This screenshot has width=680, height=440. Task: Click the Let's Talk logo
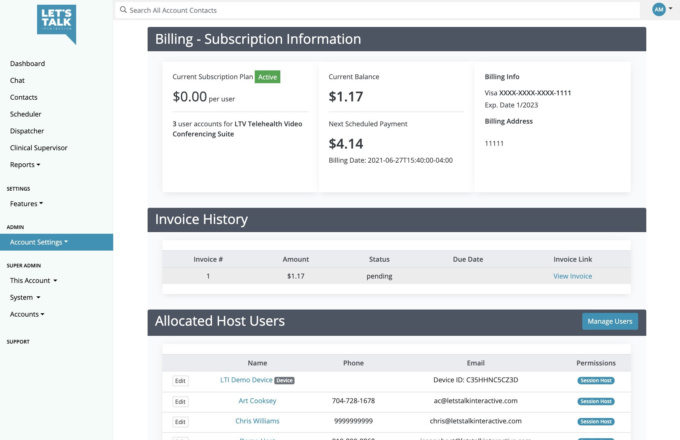[x=56, y=23]
